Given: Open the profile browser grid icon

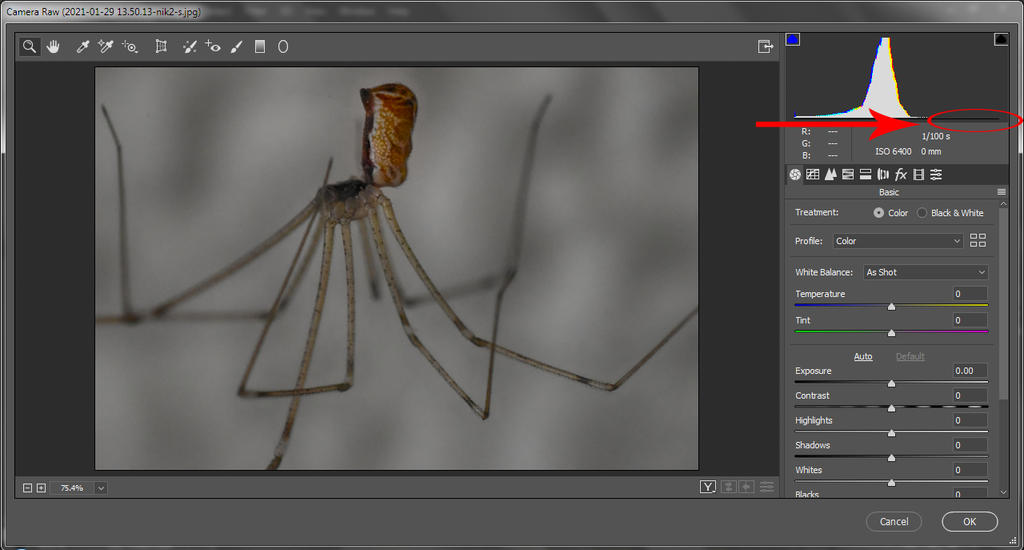Looking at the screenshot, I should pos(978,241).
